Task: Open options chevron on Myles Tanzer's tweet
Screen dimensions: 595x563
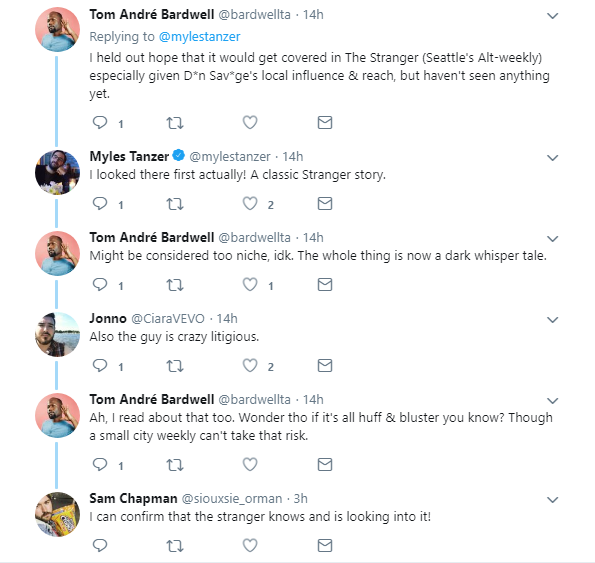Action: tap(552, 157)
